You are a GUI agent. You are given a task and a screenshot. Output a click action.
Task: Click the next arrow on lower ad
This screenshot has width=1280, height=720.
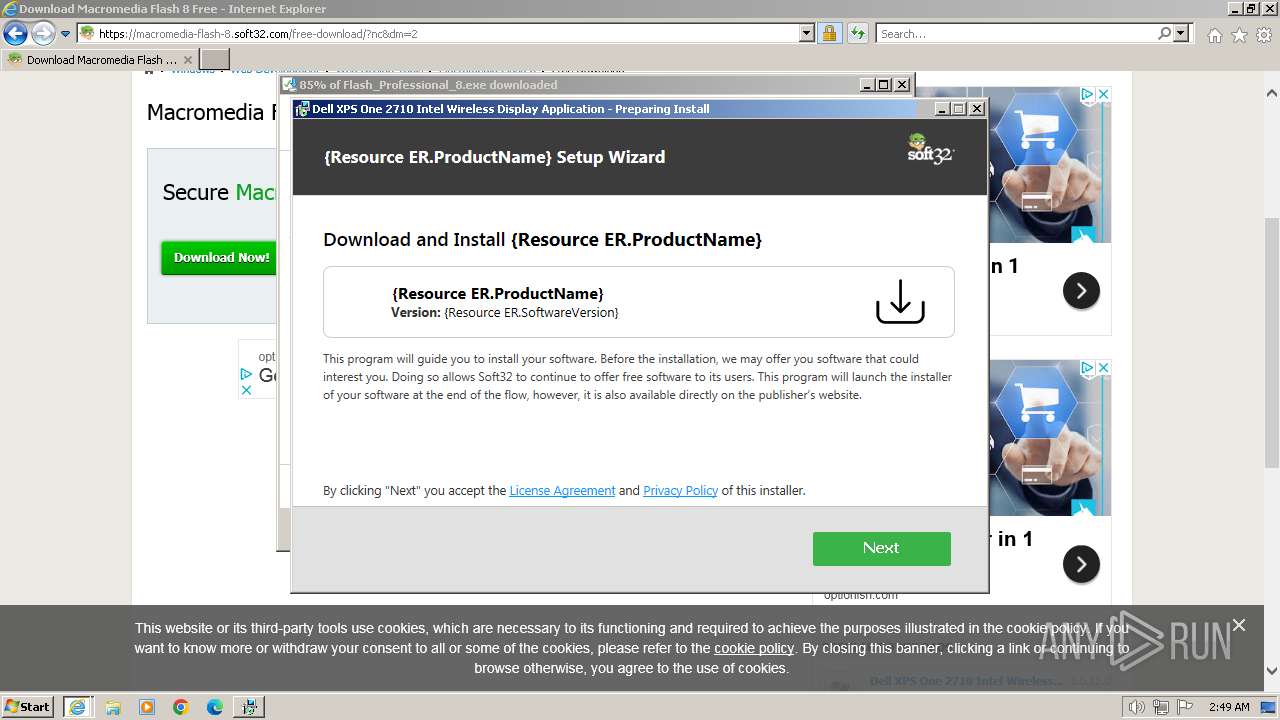pyautogui.click(x=1081, y=564)
